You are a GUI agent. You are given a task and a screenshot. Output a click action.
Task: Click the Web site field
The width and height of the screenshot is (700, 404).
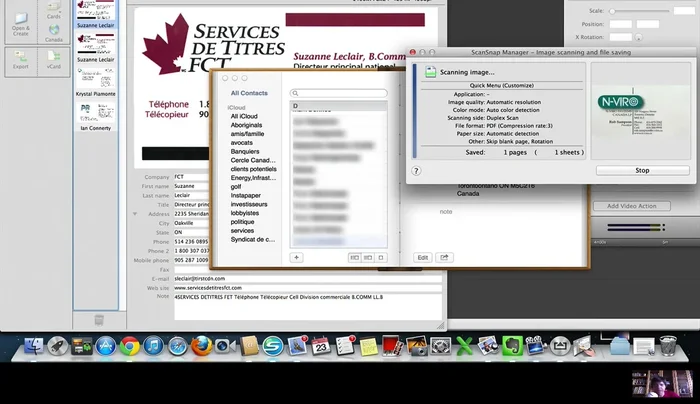pyautogui.click(x=308, y=288)
